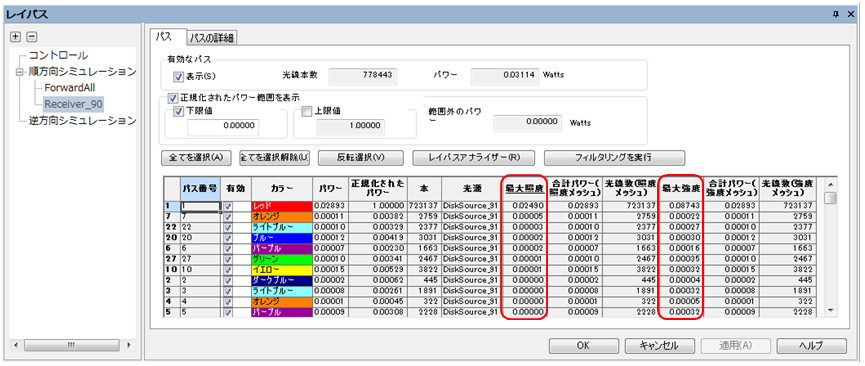This screenshot has height=366, width=865.
Task: Uncheck the 下限値 checkbox
Action: (x=177, y=111)
